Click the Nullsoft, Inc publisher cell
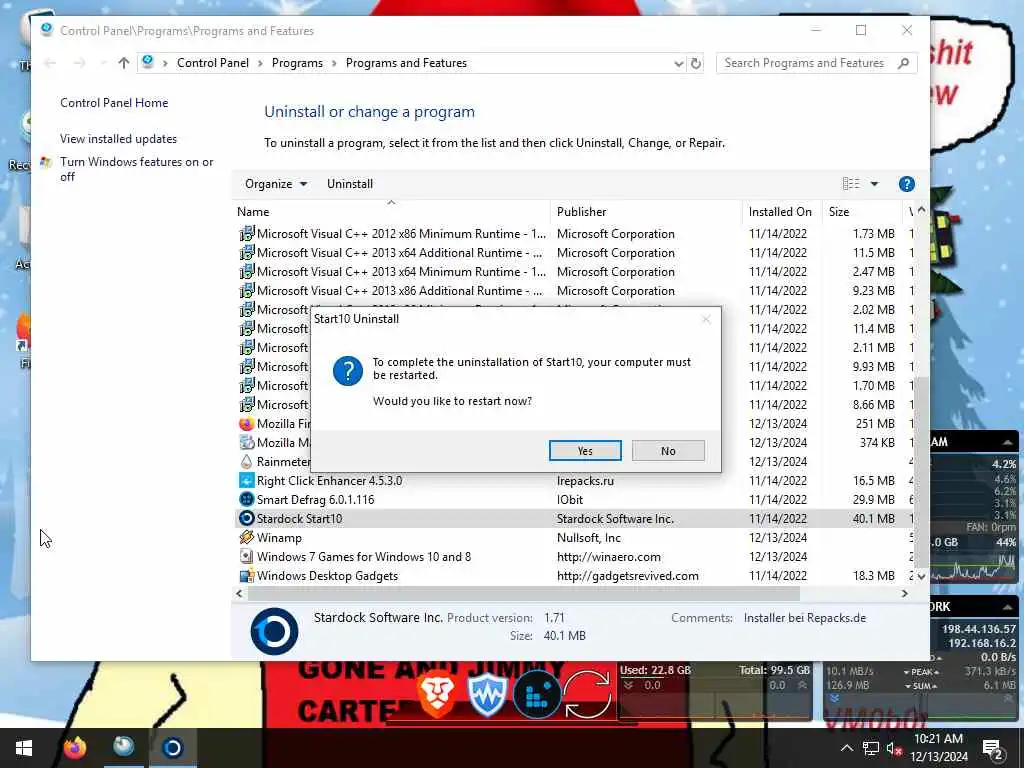This screenshot has width=1024, height=768. 588,537
